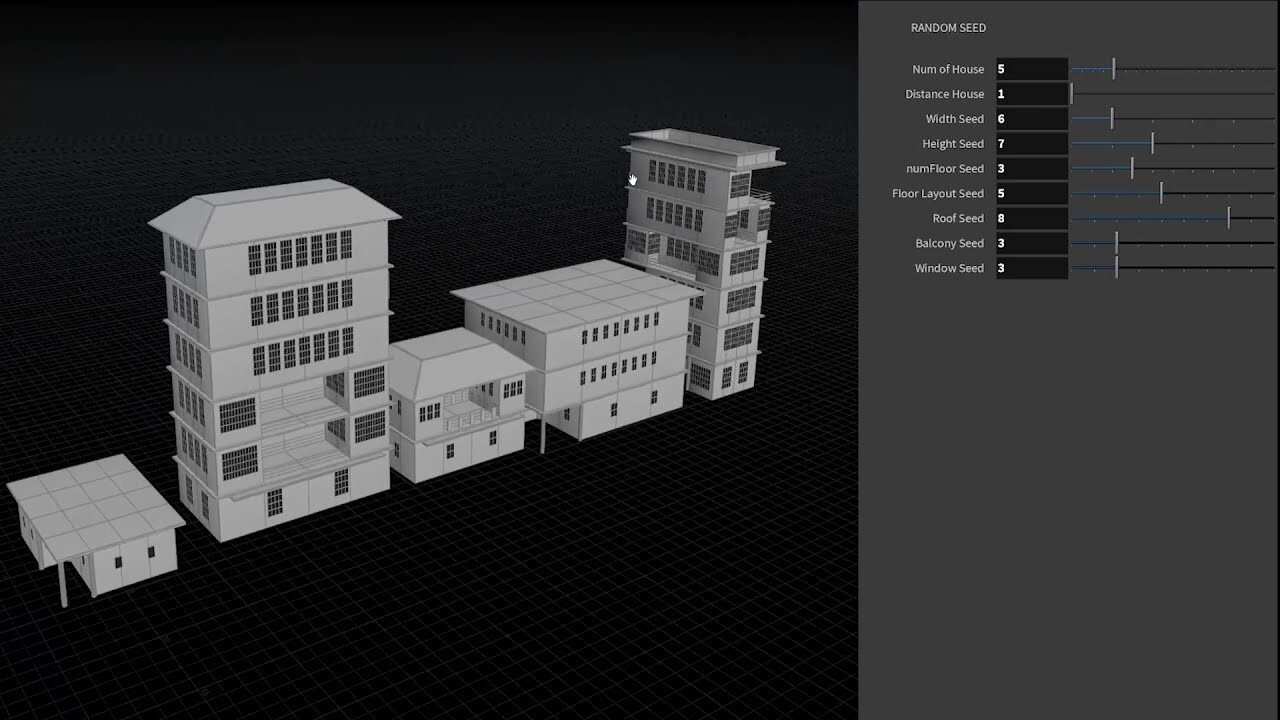
Task: Select the Distance House value field
Action: 1030,93
